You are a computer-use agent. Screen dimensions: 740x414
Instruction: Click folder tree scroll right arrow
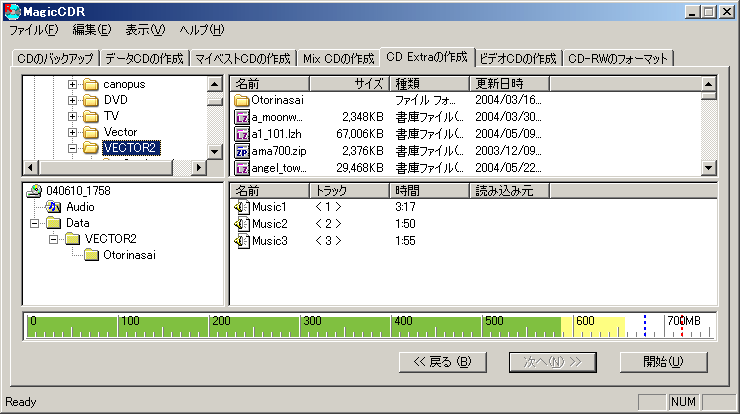point(199,167)
